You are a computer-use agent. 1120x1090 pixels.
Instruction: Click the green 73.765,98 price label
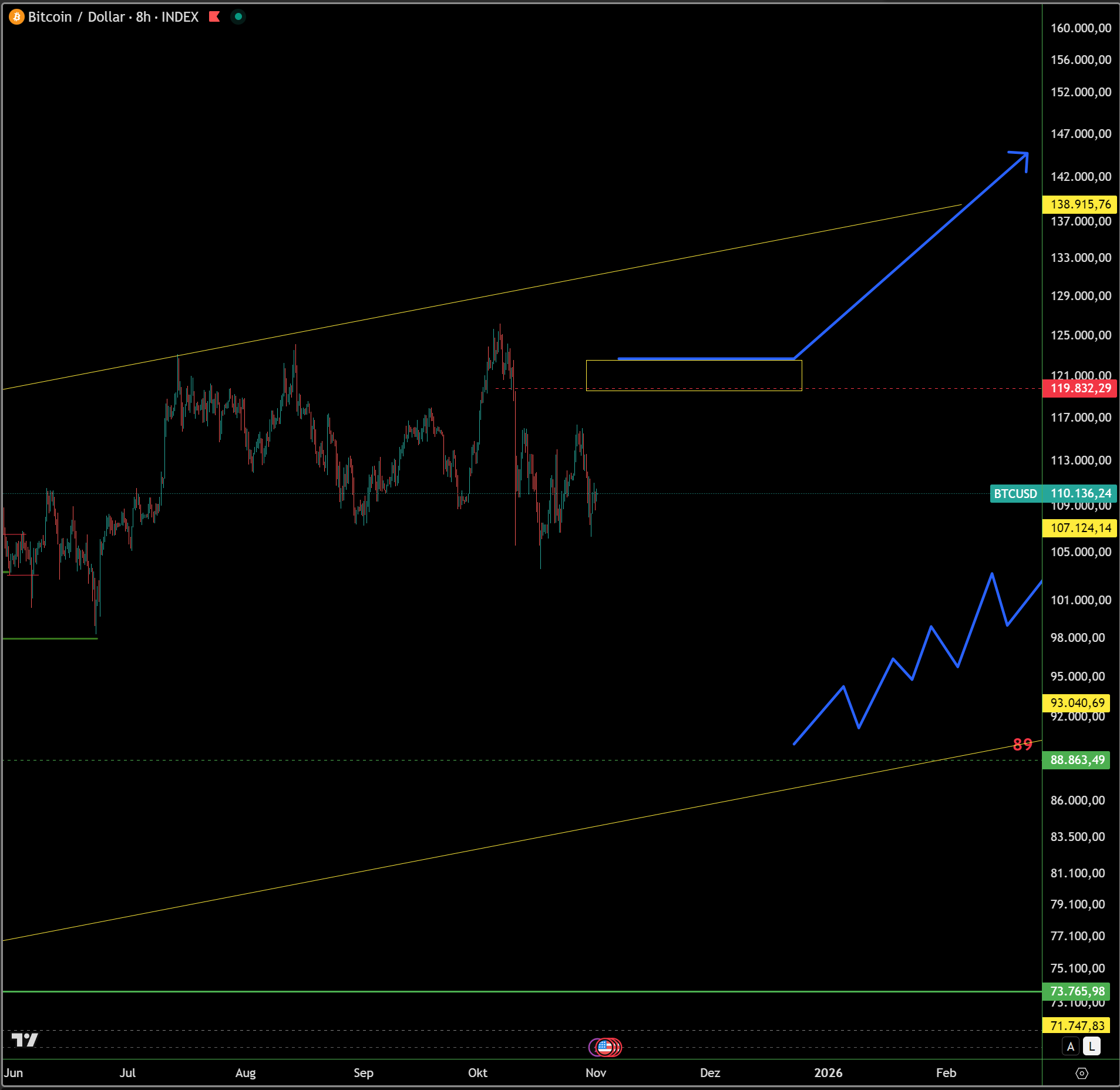1077,991
